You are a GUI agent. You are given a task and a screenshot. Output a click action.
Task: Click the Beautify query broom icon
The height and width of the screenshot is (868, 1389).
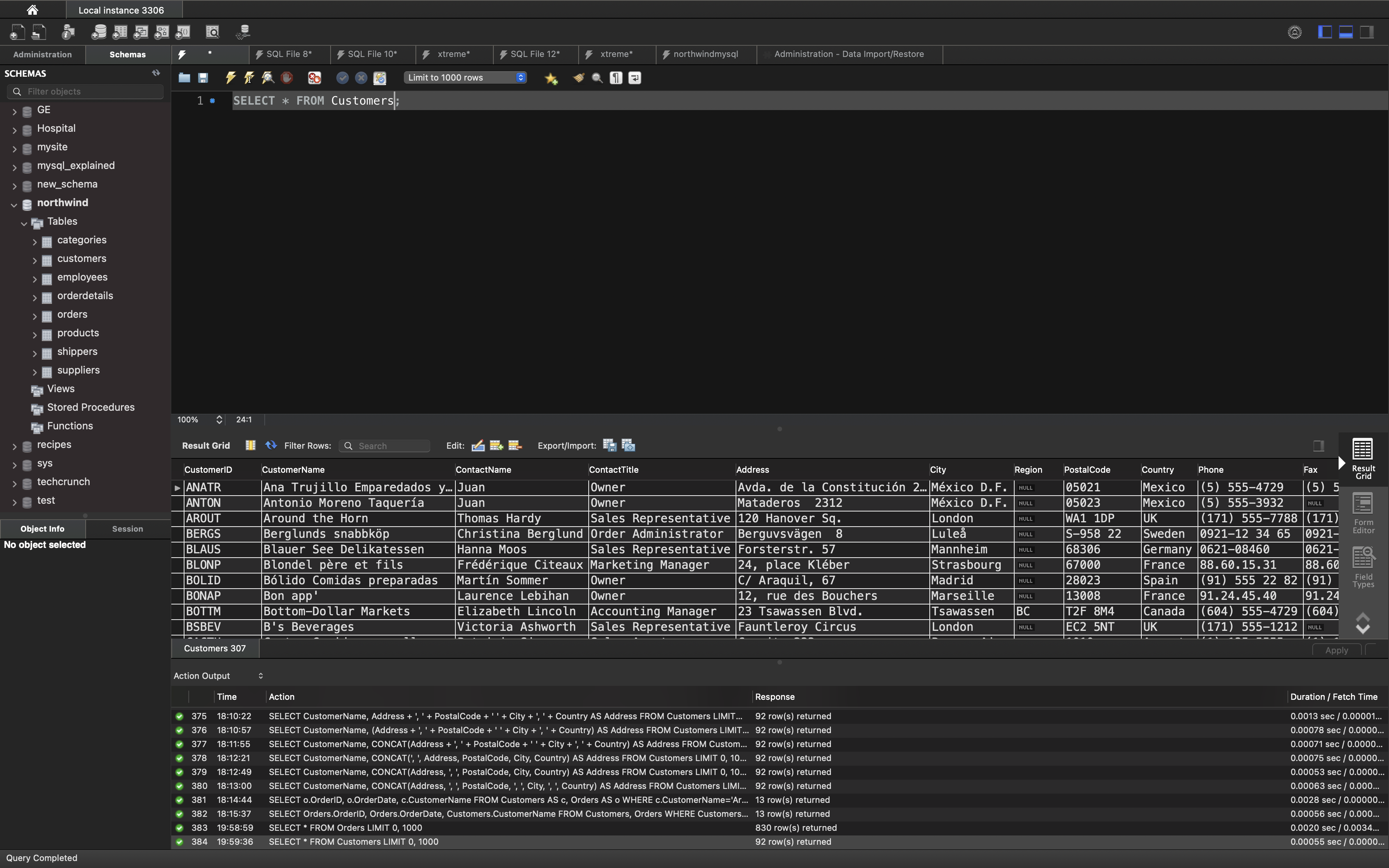click(x=579, y=77)
